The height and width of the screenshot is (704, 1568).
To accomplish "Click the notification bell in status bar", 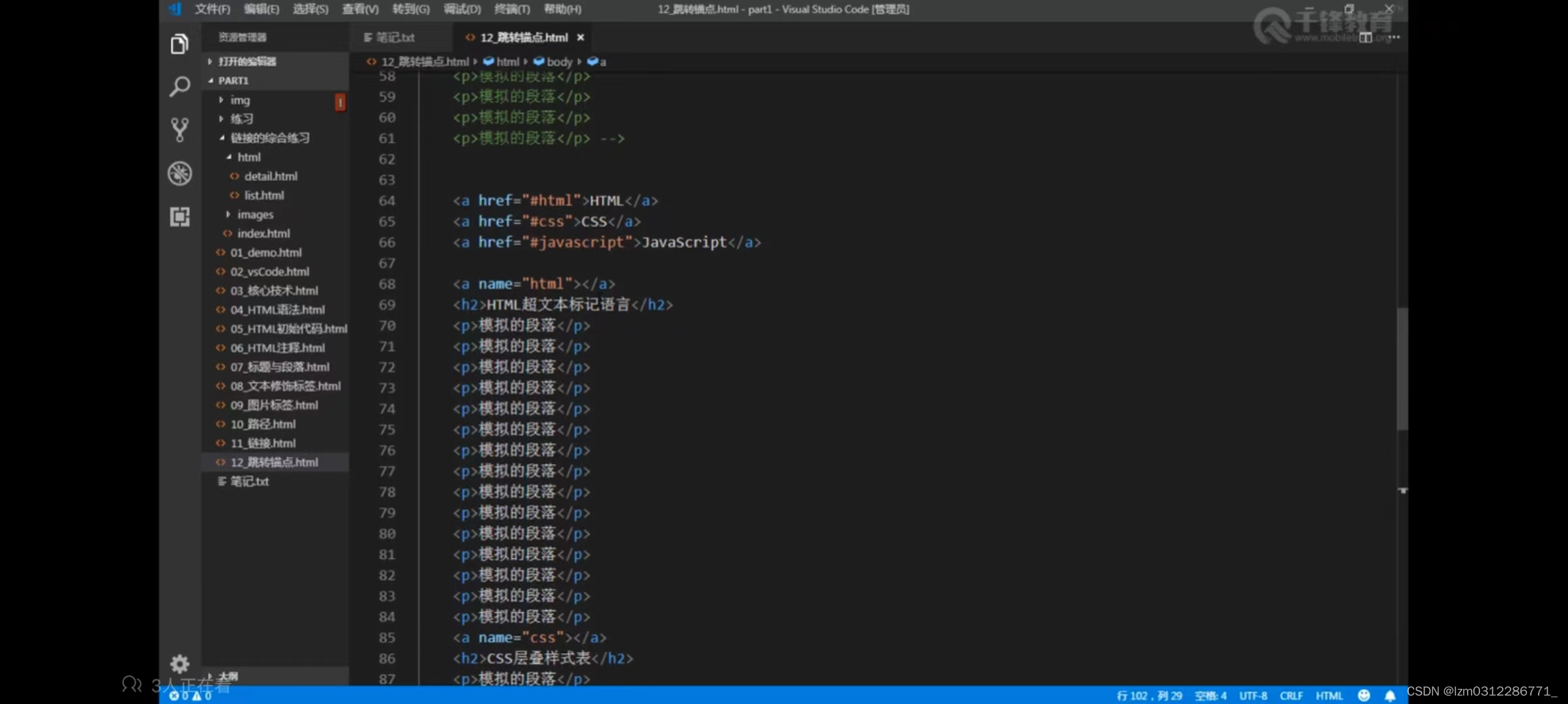I will coord(1390,696).
